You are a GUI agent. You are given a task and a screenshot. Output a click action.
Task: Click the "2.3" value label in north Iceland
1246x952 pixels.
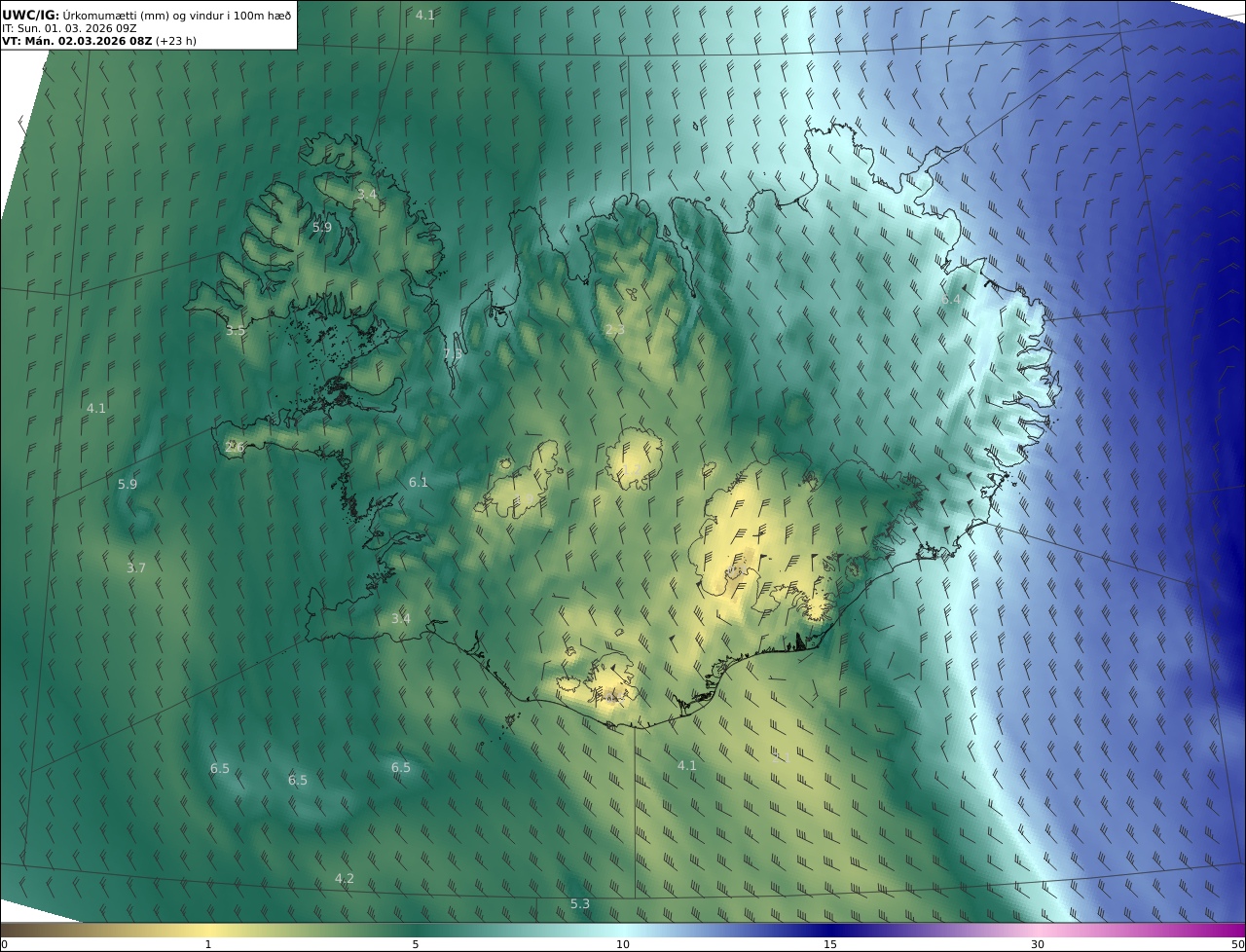615,330
